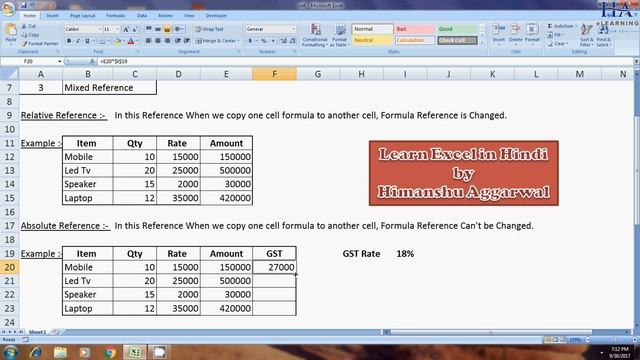Set vertical alignment to middle
This screenshot has height=360, width=640.
pyautogui.click(x=158, y=29)
